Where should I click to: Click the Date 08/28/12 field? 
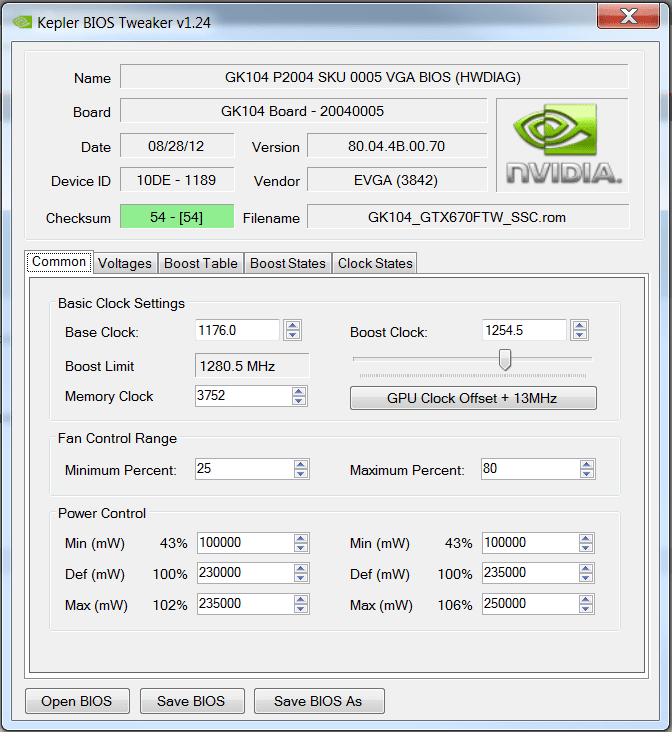pos(177,146)
